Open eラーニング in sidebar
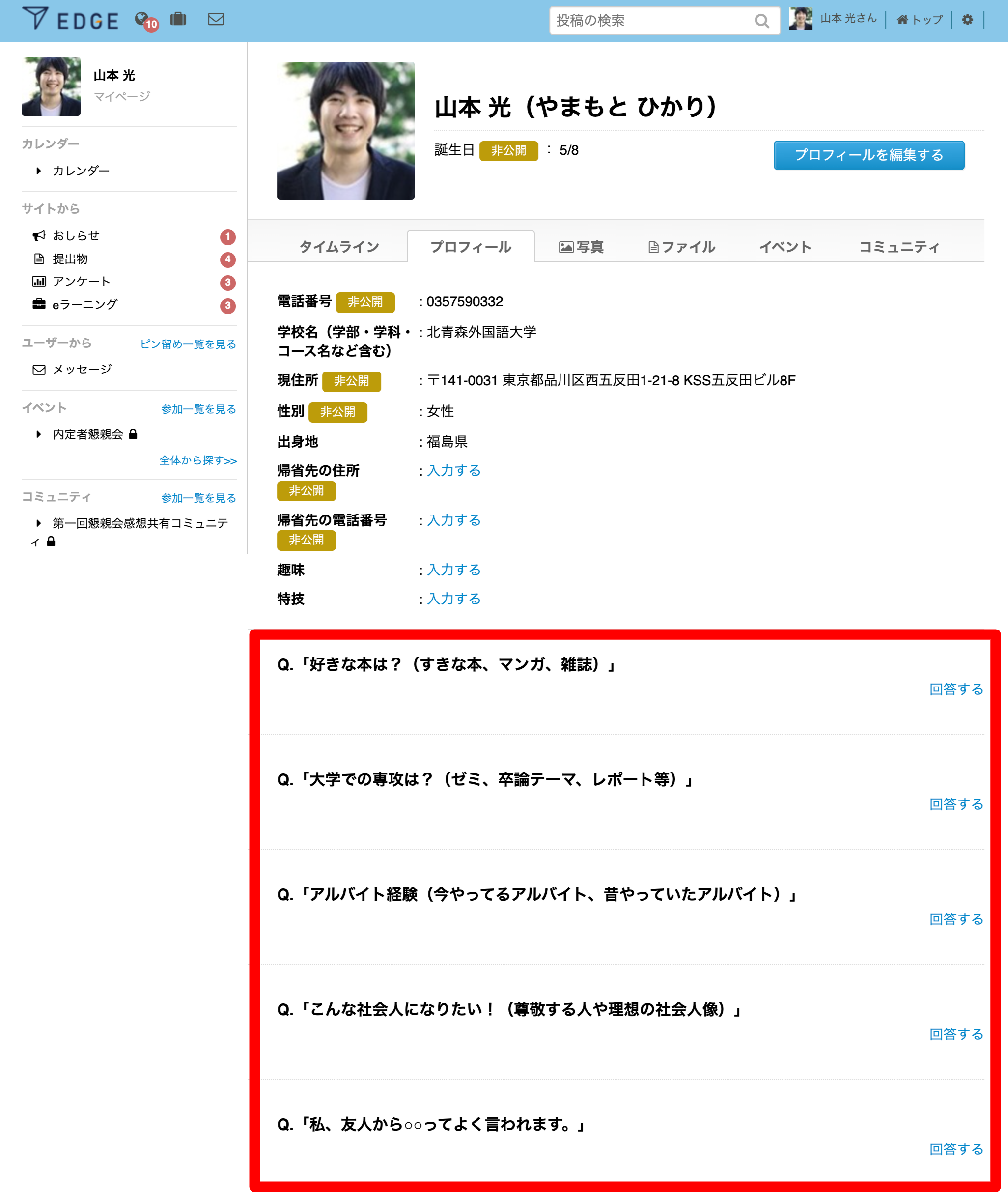This screenshot has width=1008, height=1202. click(x=84, y=305)
